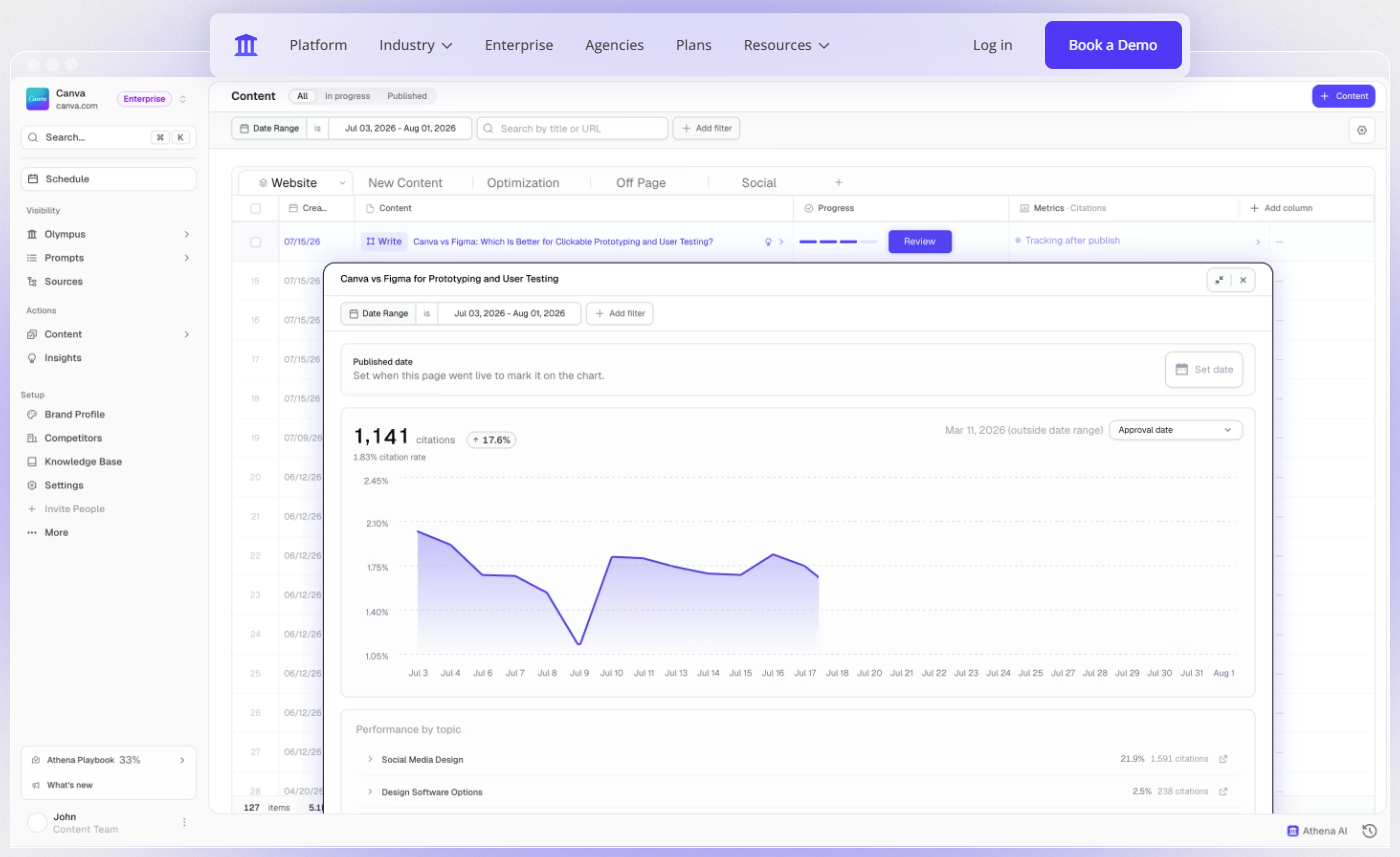Click the Invite People plus icon
The height and width of the screenshot is (857, 1400).
[32, 509]
